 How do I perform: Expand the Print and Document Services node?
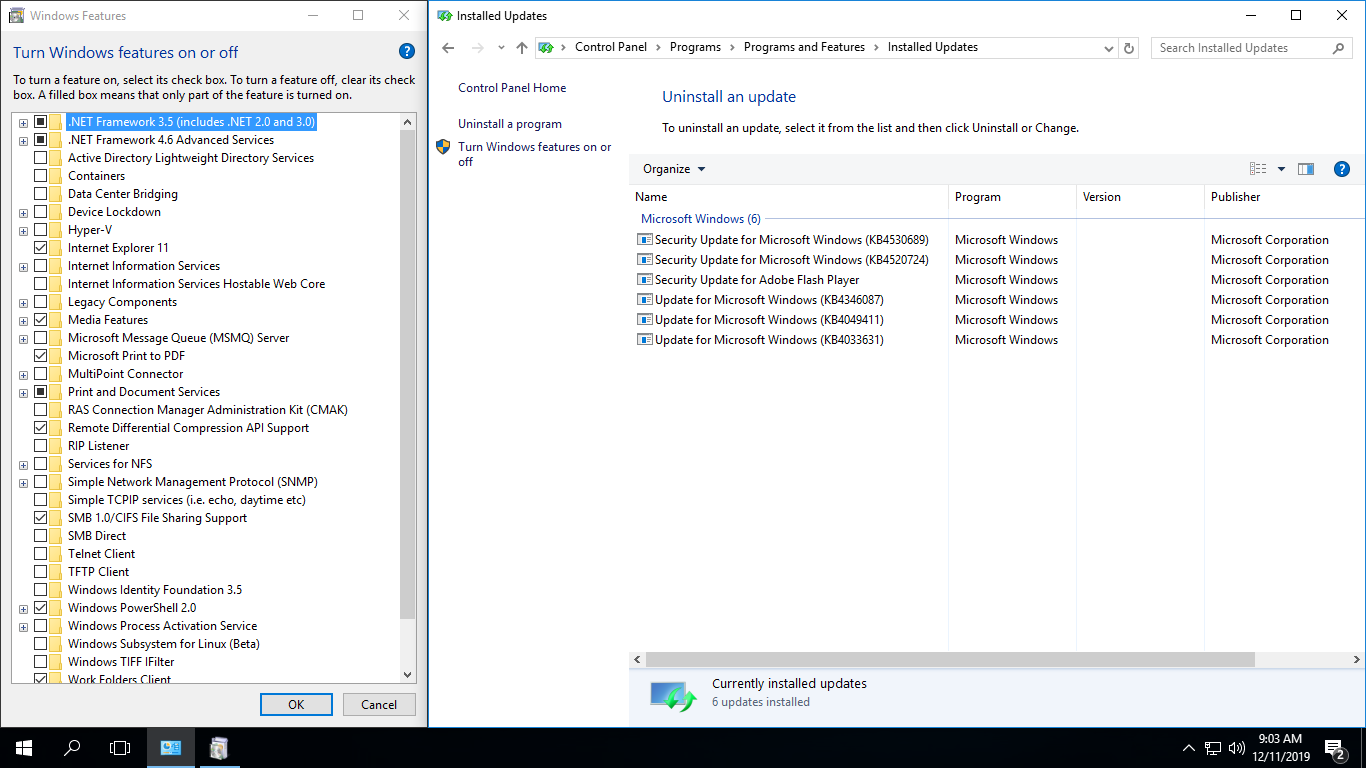pyautogui.click(x=23, y=393)
